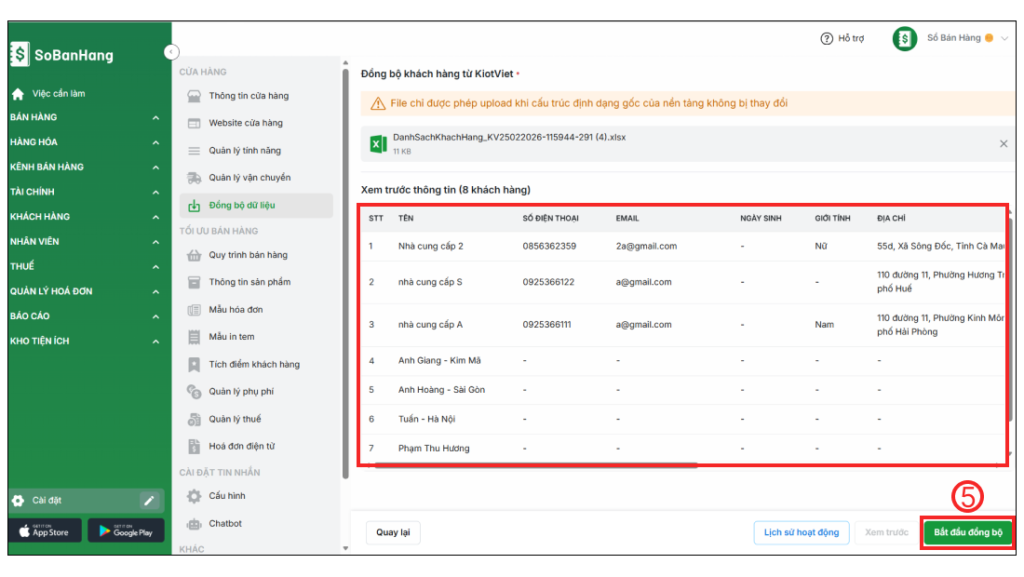Open the Chatbot icon in settings menu
This screenshot has width=1024, height=577.
click(x=194, y=524)
